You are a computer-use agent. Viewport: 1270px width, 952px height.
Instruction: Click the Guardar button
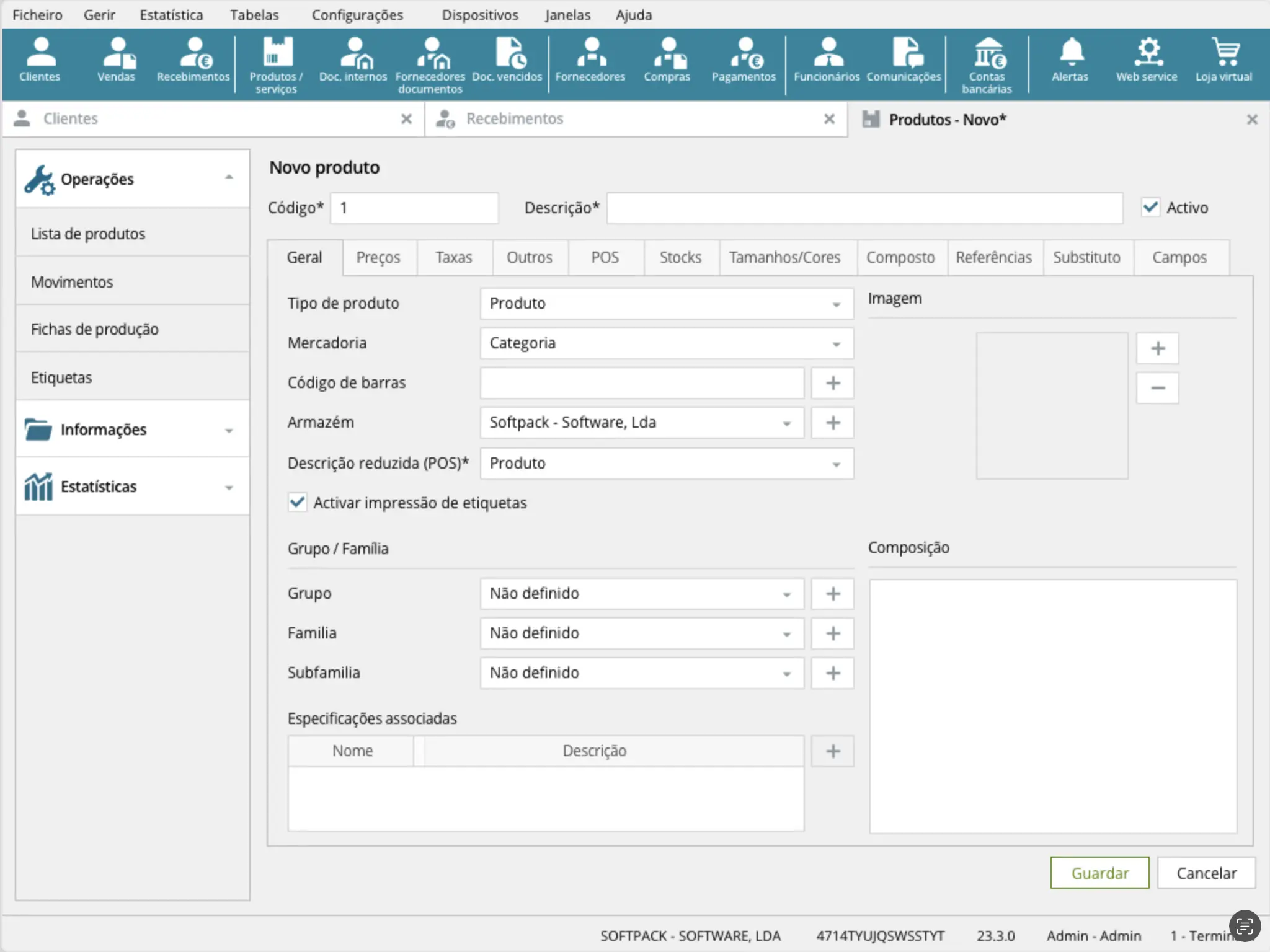pos(1099,873)
